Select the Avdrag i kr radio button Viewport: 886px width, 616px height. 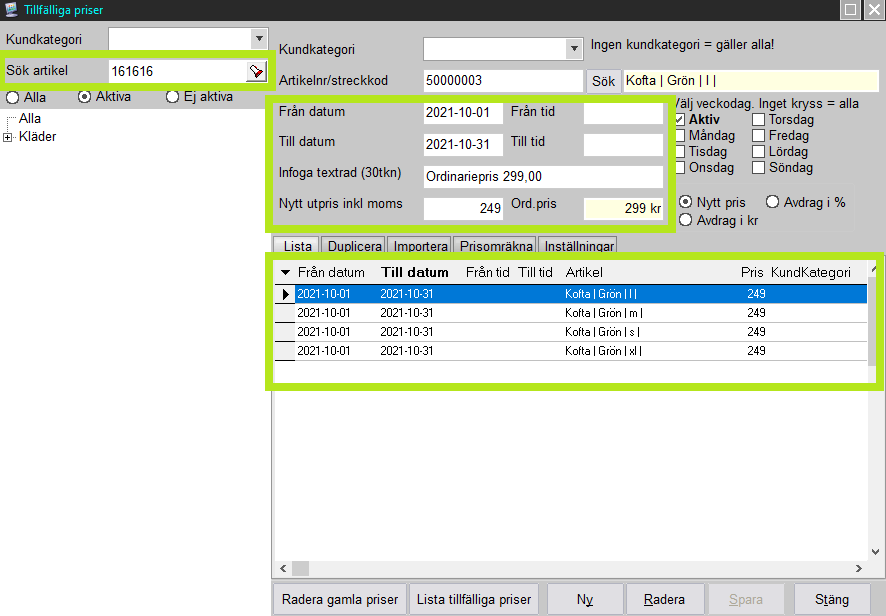(686, 220)
